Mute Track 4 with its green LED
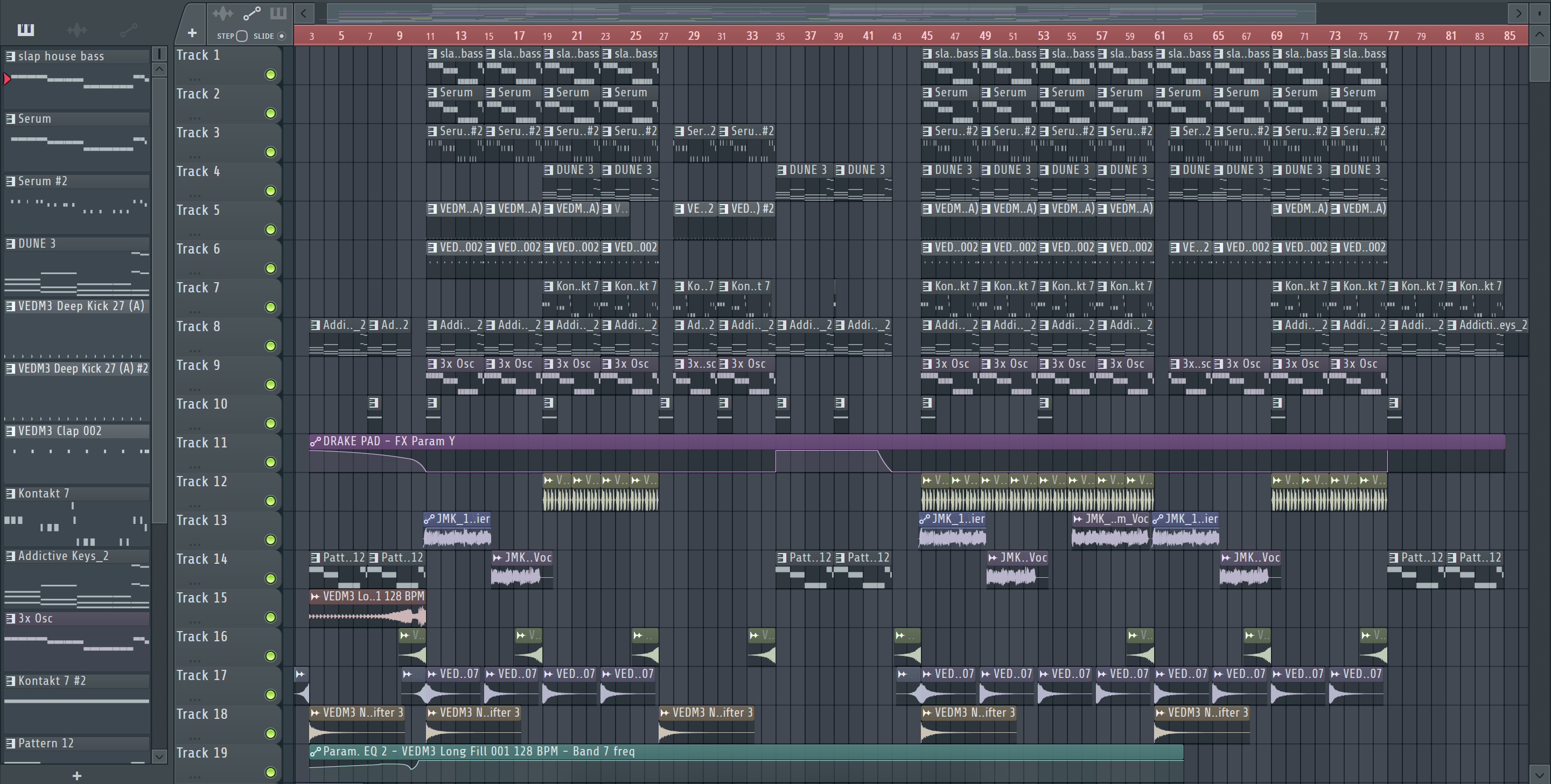This screenshot has width=1551, height=784. point(270,191)
